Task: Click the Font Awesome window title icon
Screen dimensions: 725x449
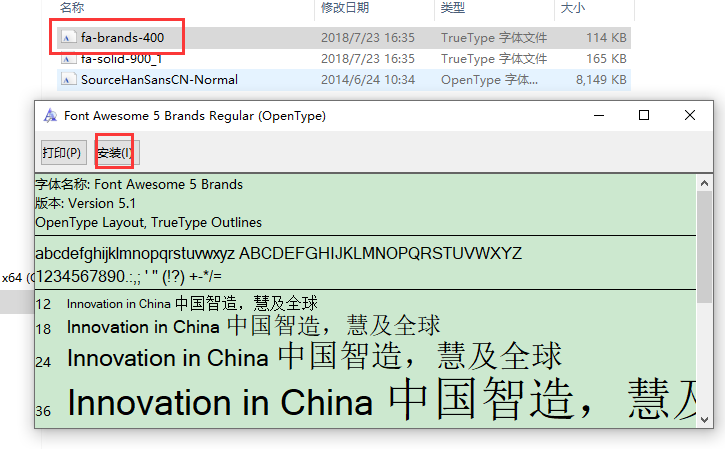Action: click(50, 116)
